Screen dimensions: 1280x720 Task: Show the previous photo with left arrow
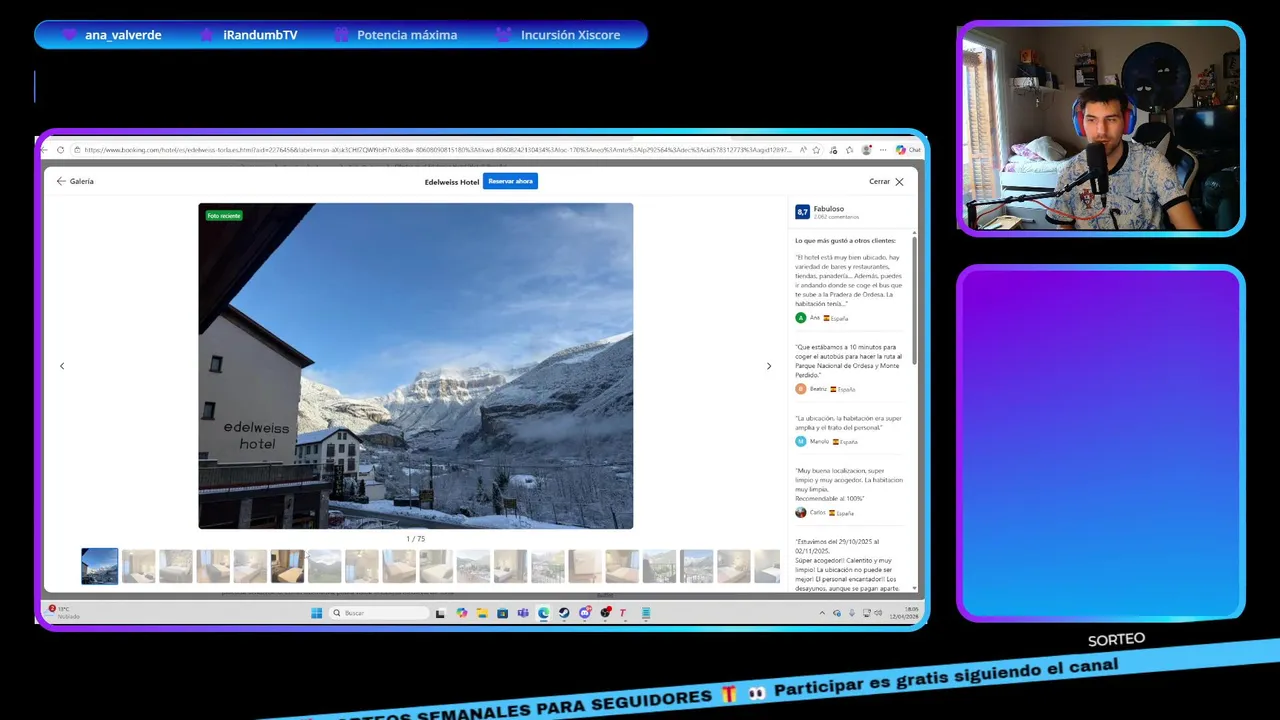coord(62,366)
